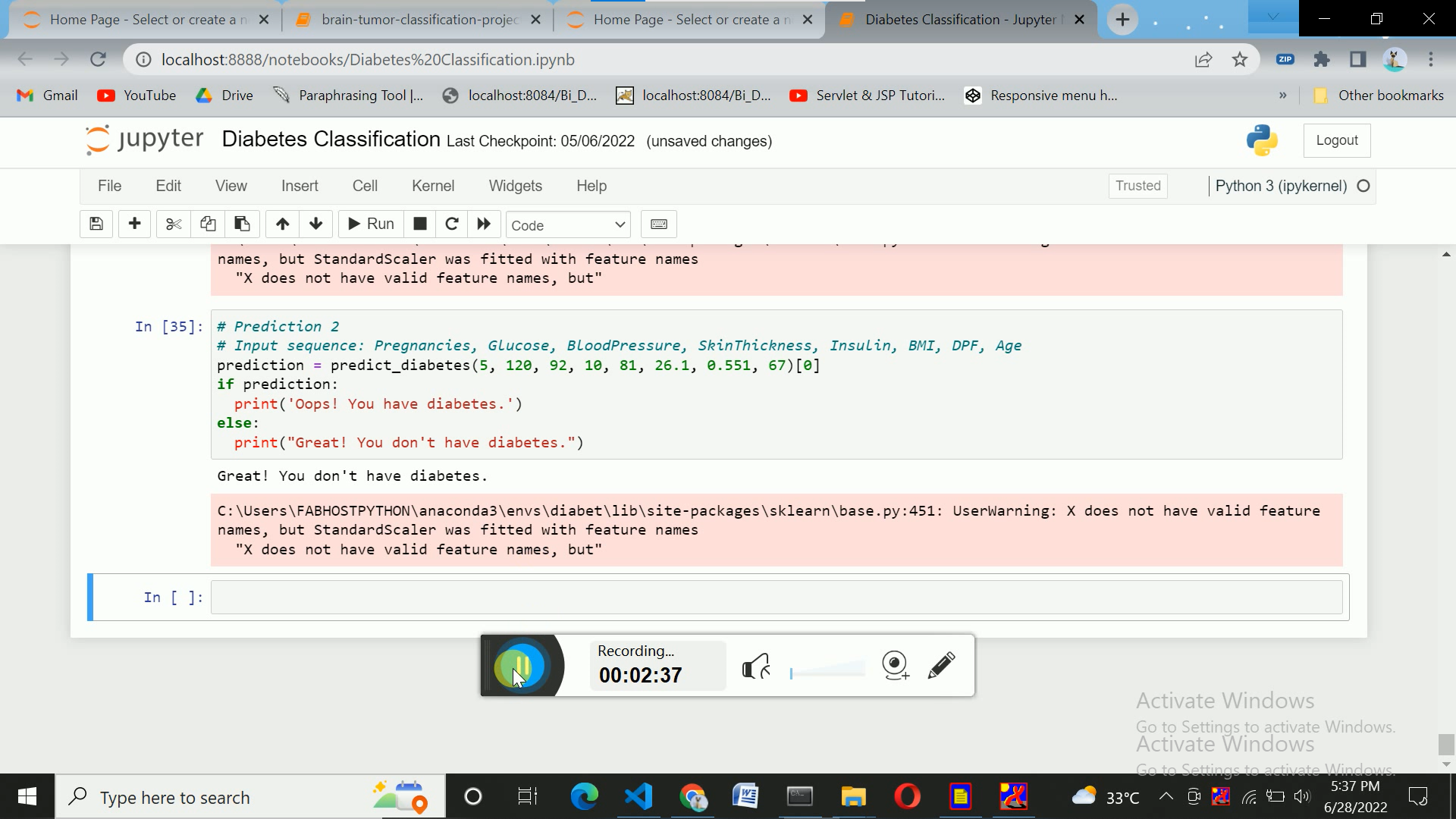Open Microsoft Edge from taskbar

[585, 797]
